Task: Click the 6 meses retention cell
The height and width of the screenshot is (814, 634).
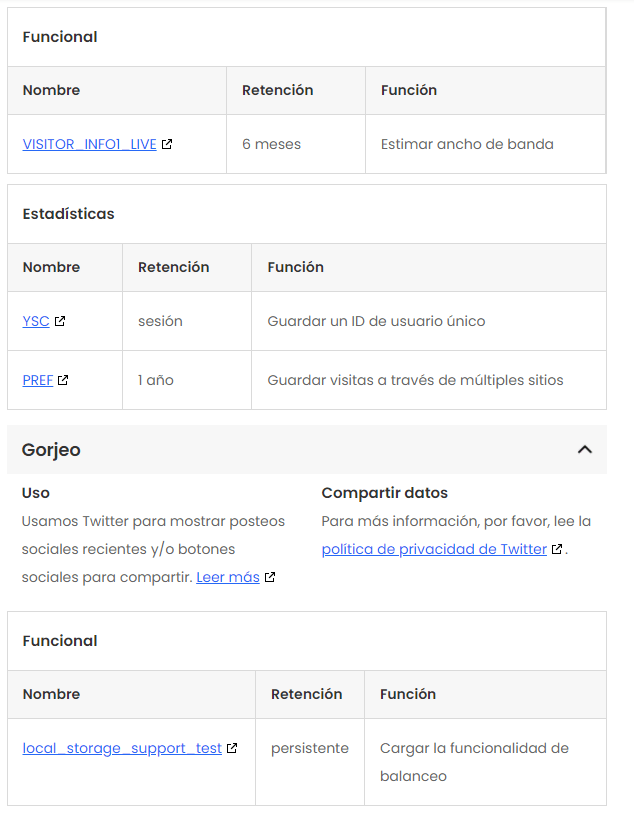Action: pyautogui.click(x=271, y=144)
